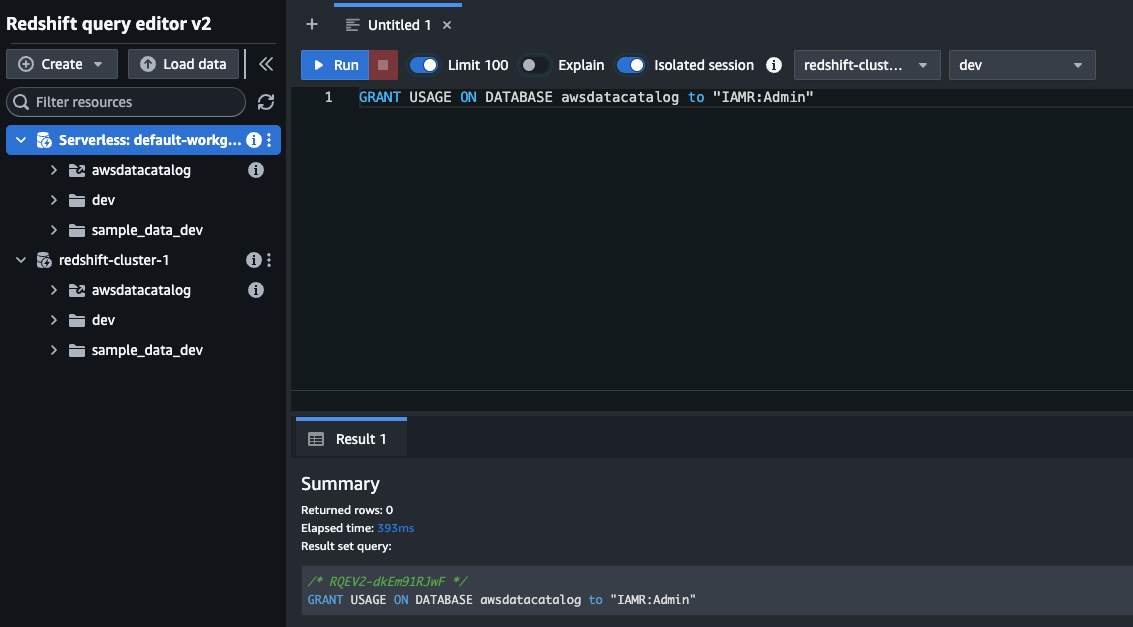The image size is (1133, 627).
Task: Show info for redshift-cluster-1 awsdatacatalog
Action: 256,290
